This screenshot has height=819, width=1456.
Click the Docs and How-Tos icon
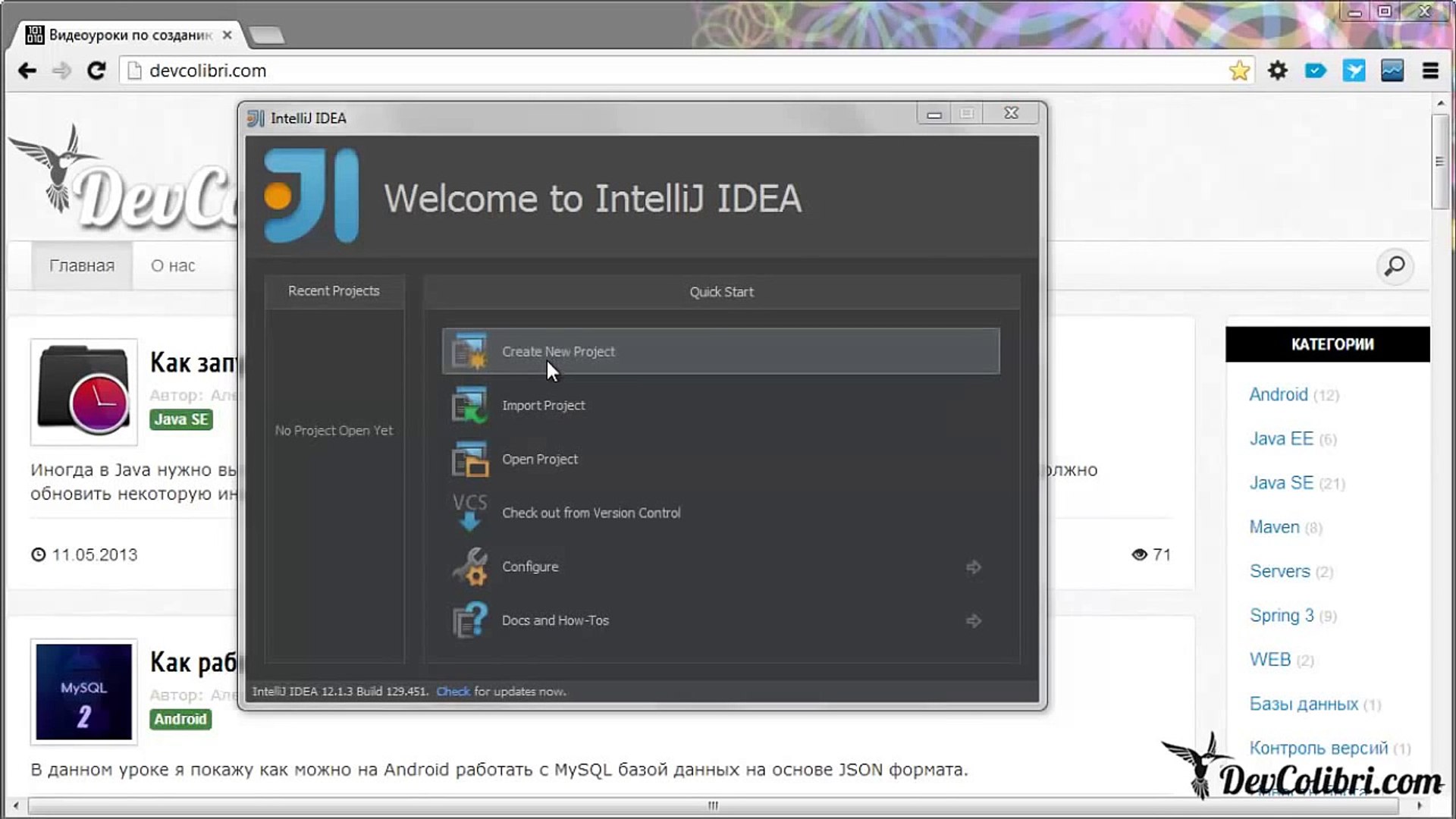click(469, 620)
